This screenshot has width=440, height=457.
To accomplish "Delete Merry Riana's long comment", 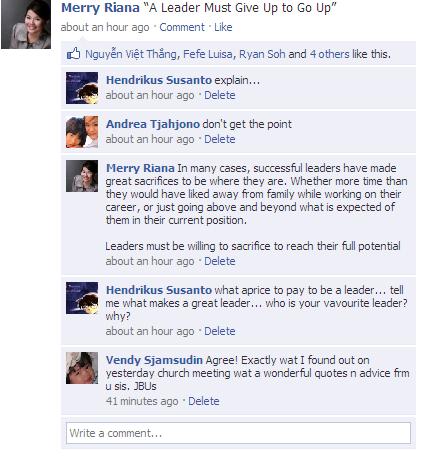I will 220,261.
